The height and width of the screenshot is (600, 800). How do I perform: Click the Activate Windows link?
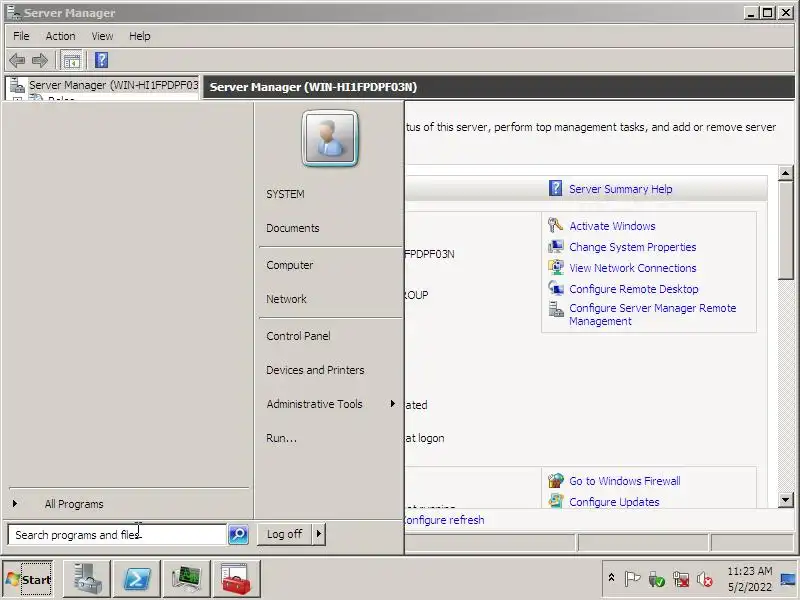tap(612, 226)
